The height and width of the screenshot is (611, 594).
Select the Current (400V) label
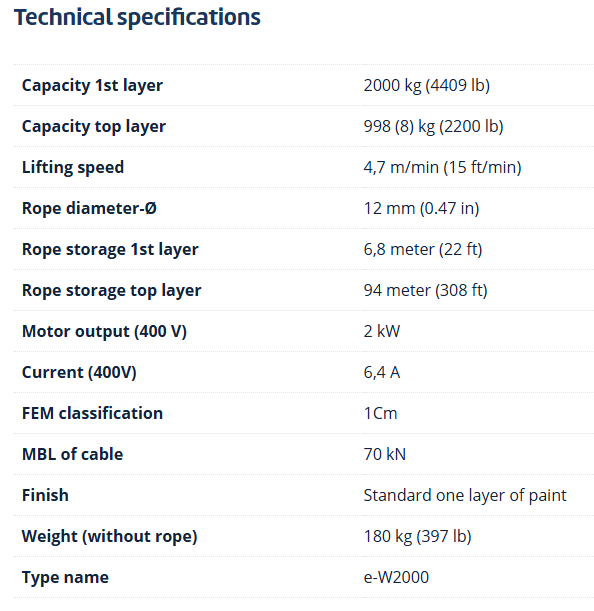coord(79,372)
